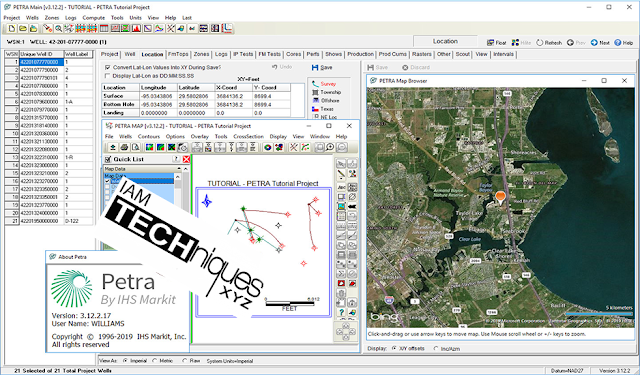Open the decline curve icon in Main toolbar
This screenshot has height=375, width=640.
pos(148,29)
